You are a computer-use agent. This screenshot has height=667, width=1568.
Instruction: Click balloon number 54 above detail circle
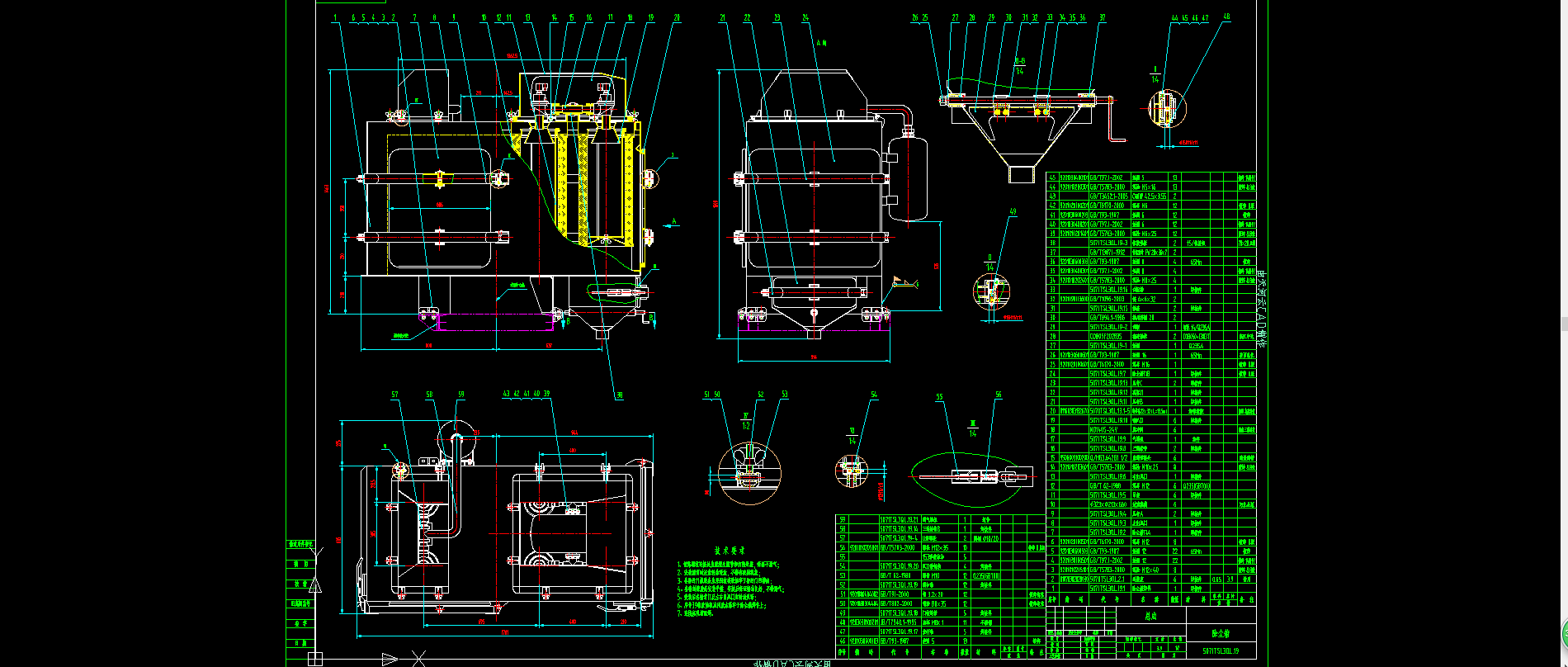(x=874, y=395)
